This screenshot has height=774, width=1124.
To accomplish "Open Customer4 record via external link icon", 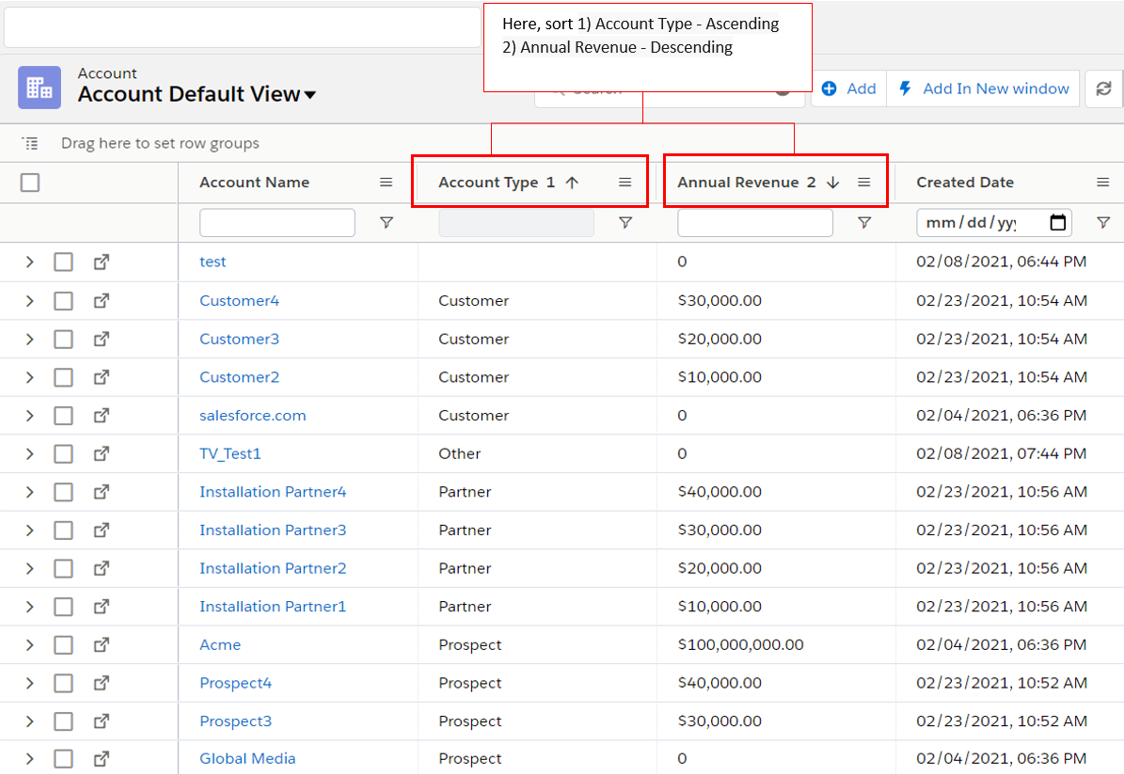I will [101, 301].
